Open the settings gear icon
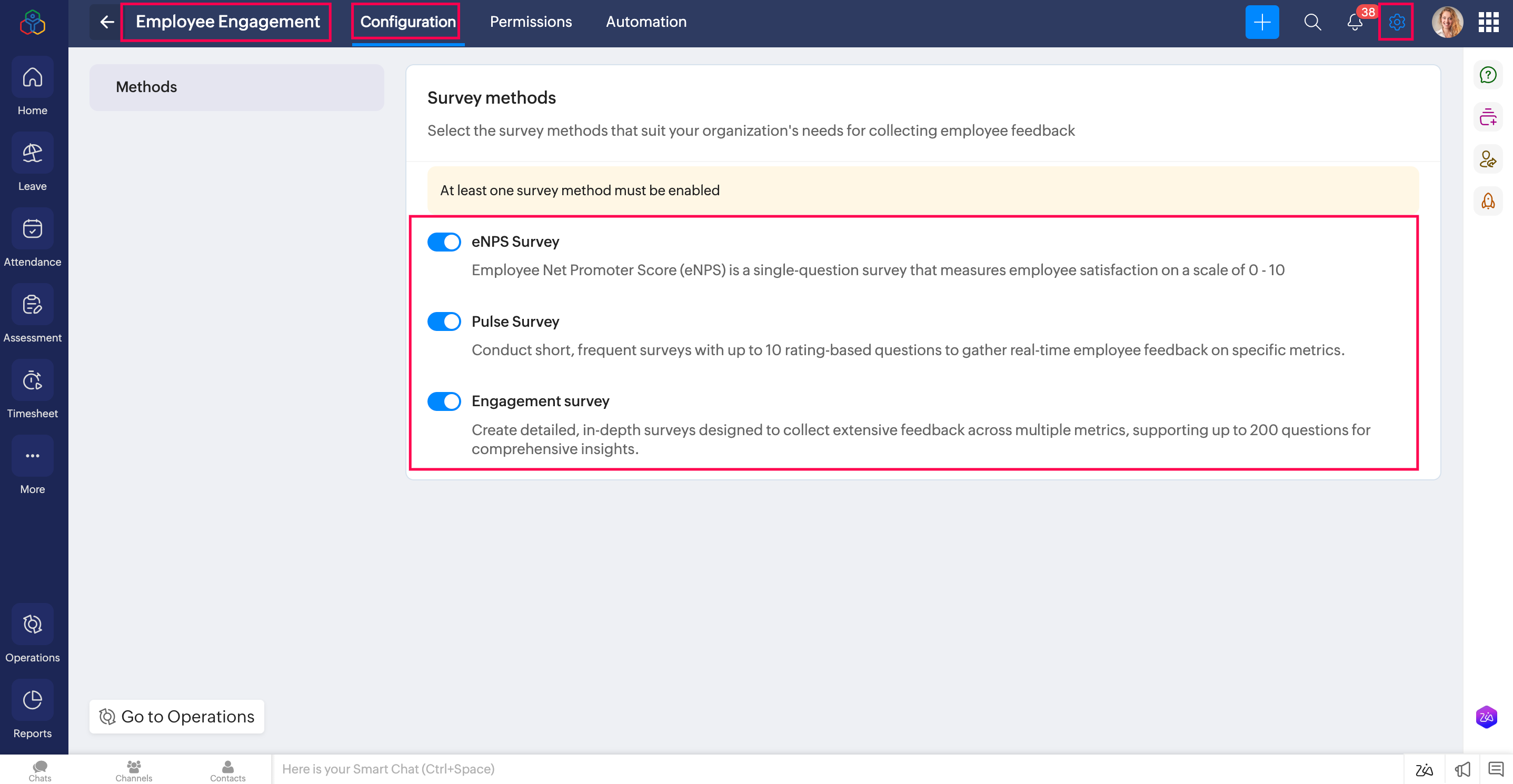 [1396, 22]
